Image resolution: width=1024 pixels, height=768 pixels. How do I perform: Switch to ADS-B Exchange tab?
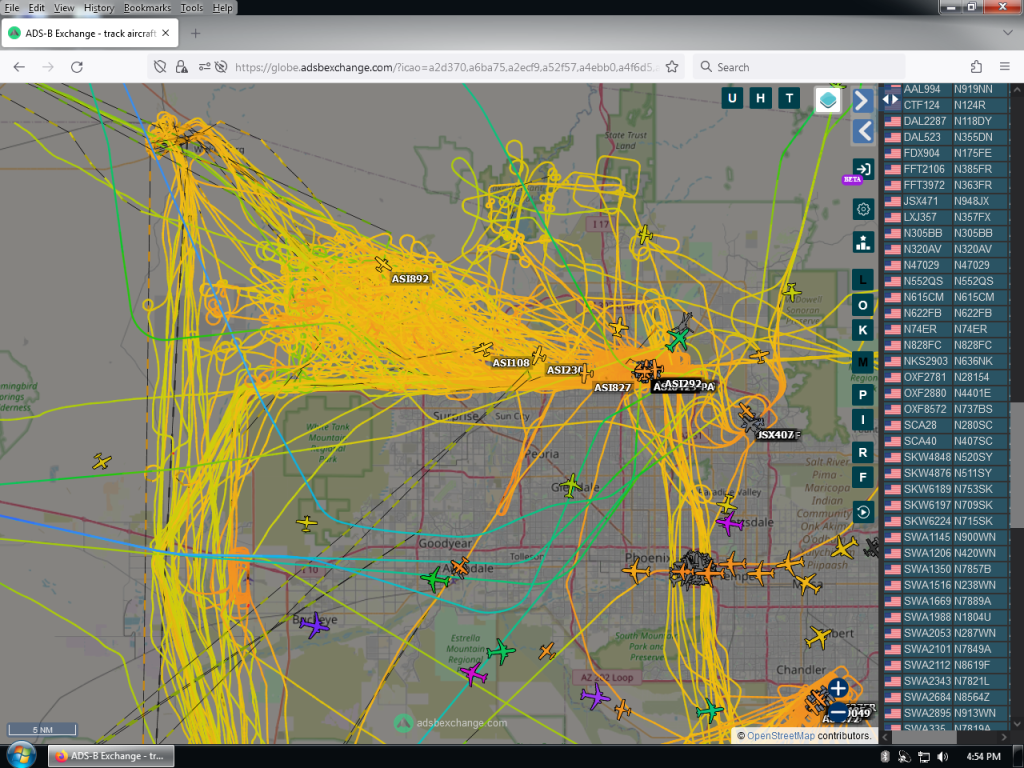90,33
